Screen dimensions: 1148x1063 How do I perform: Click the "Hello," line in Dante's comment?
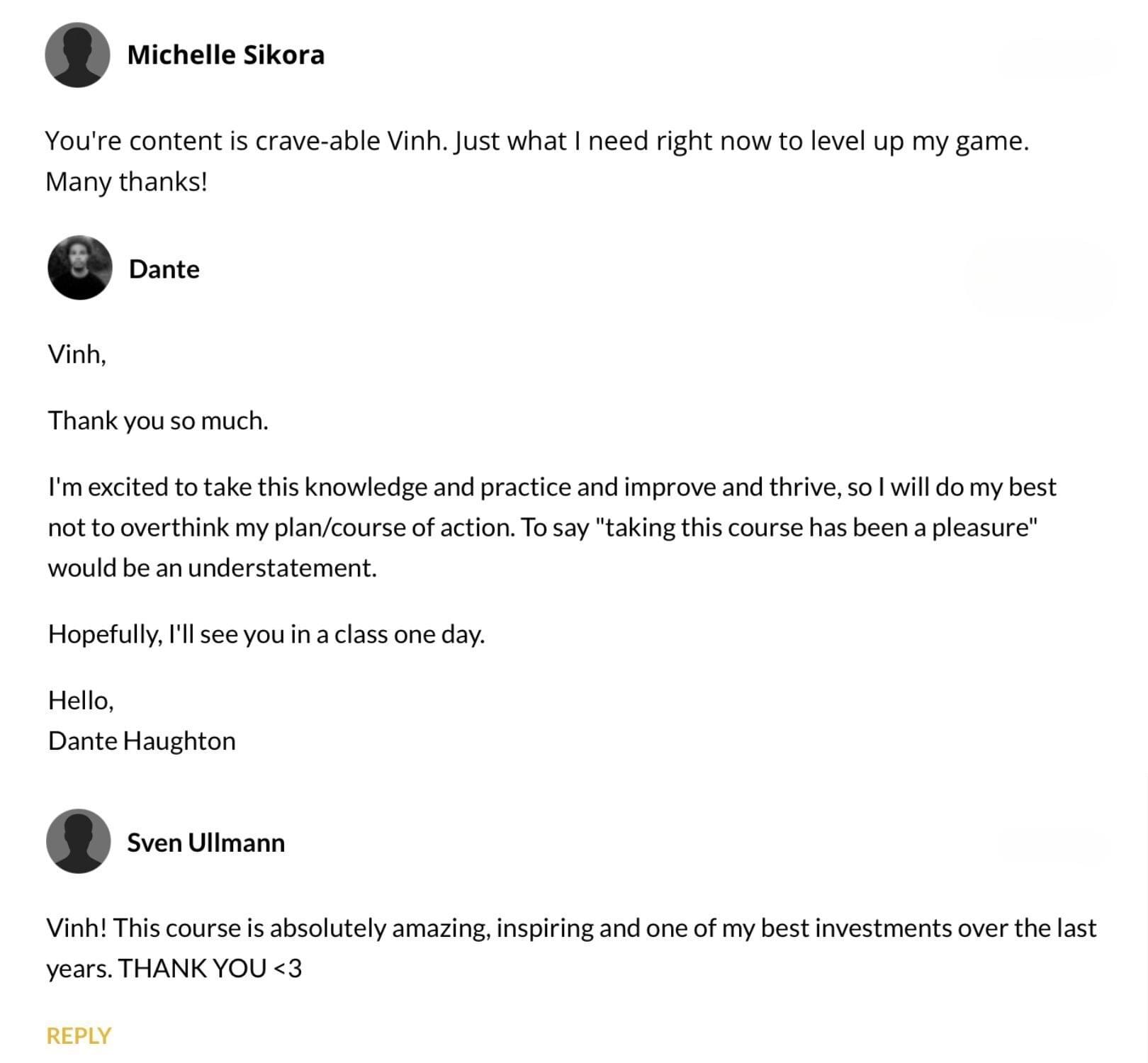click(x=81, y=700)
